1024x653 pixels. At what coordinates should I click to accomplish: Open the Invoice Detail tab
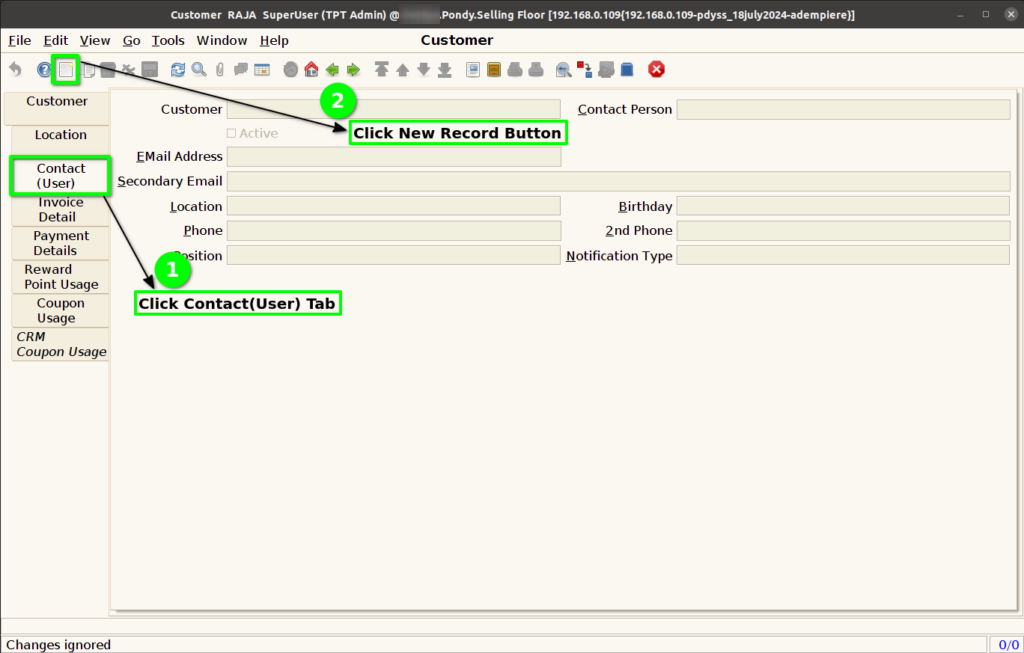coord(60,210)
